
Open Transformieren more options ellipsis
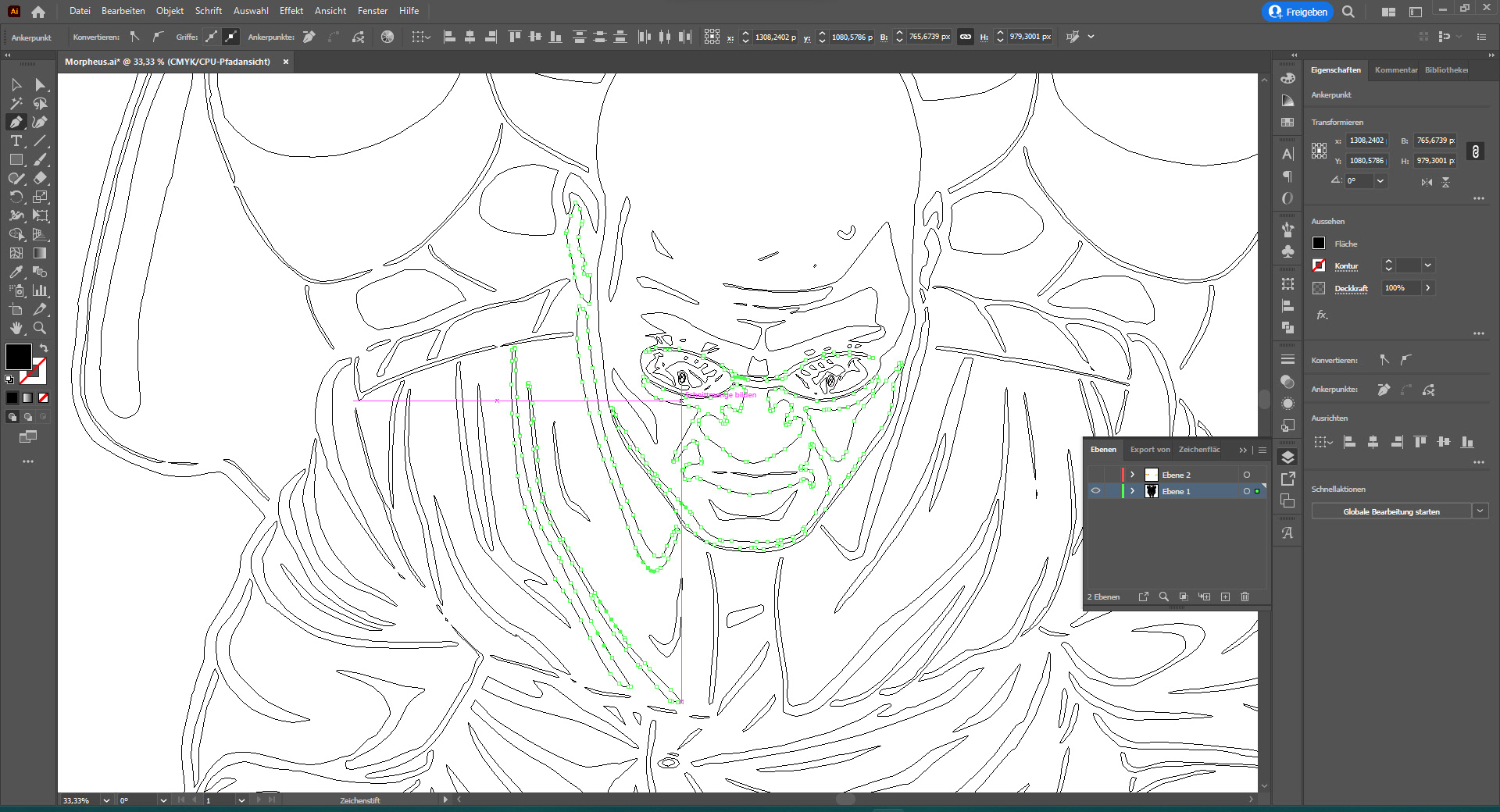coord(1478,198)
